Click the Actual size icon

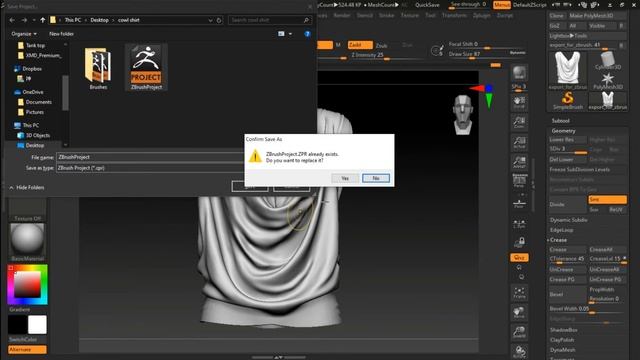click(x=519, y=142)
